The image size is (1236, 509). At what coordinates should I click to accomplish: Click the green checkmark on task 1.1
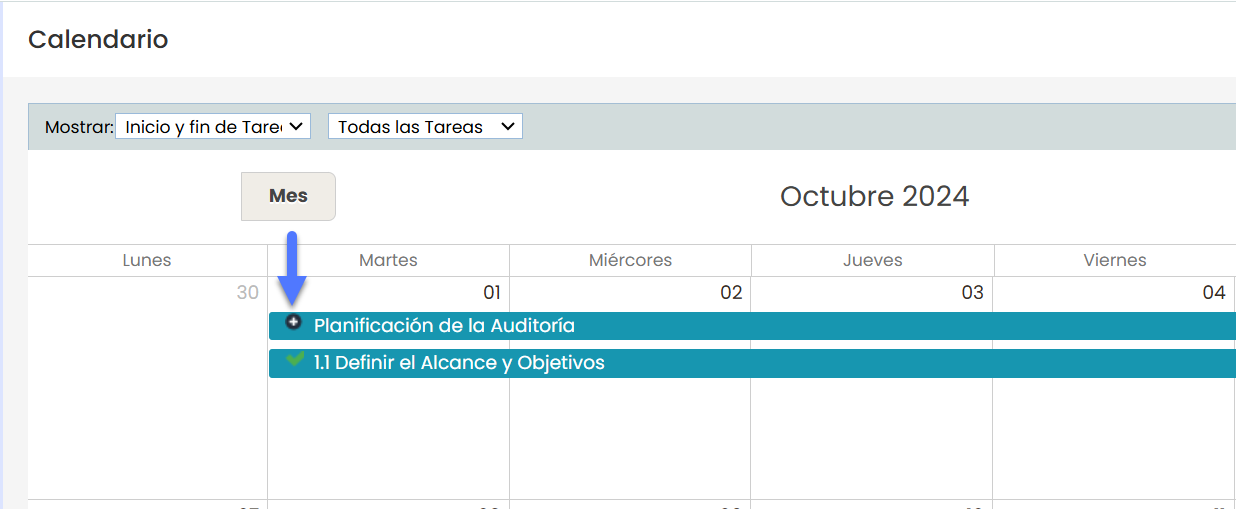tap(294, 360)
